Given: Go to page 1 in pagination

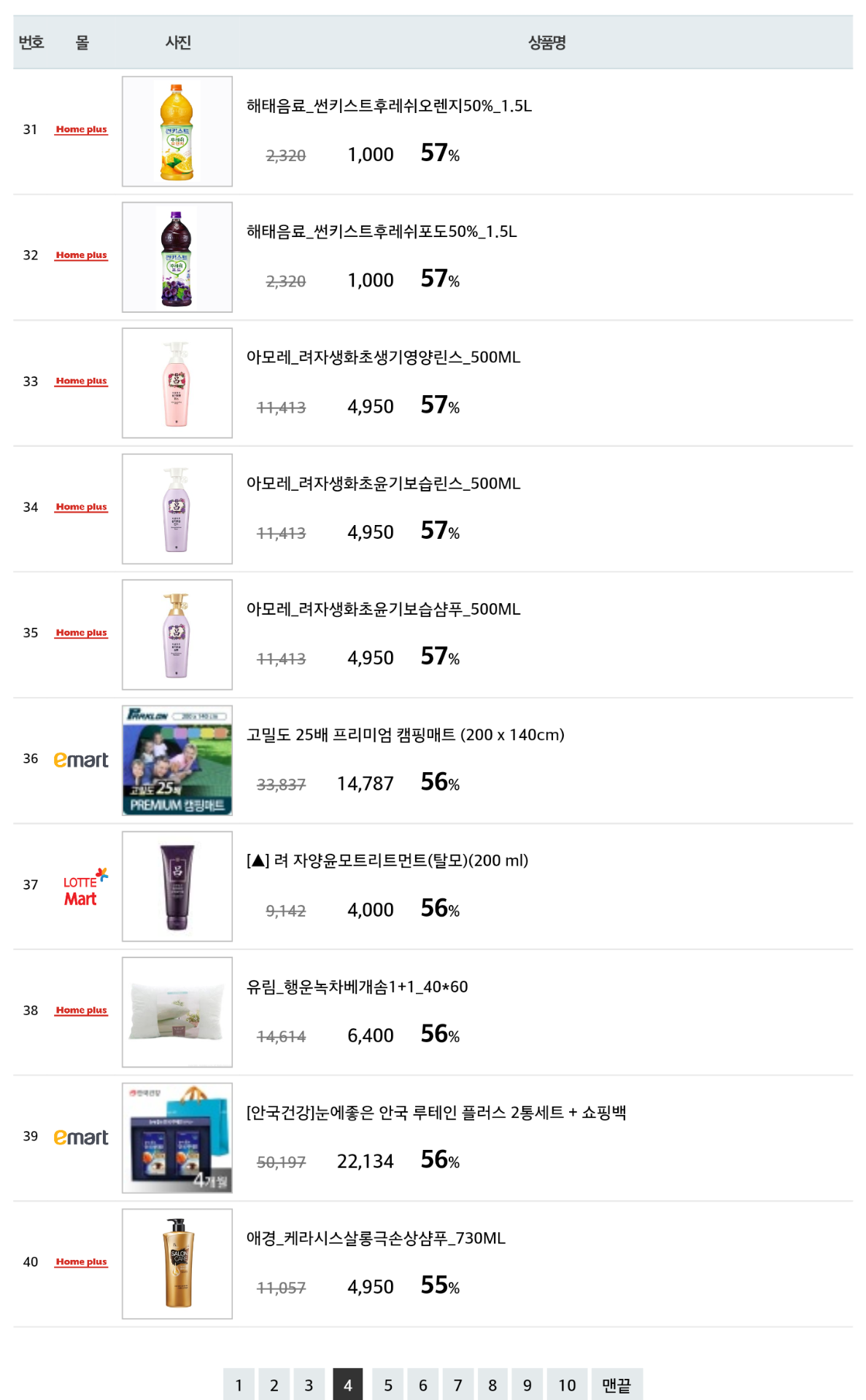Looking at the screenshot, I should coord(239,1385).
